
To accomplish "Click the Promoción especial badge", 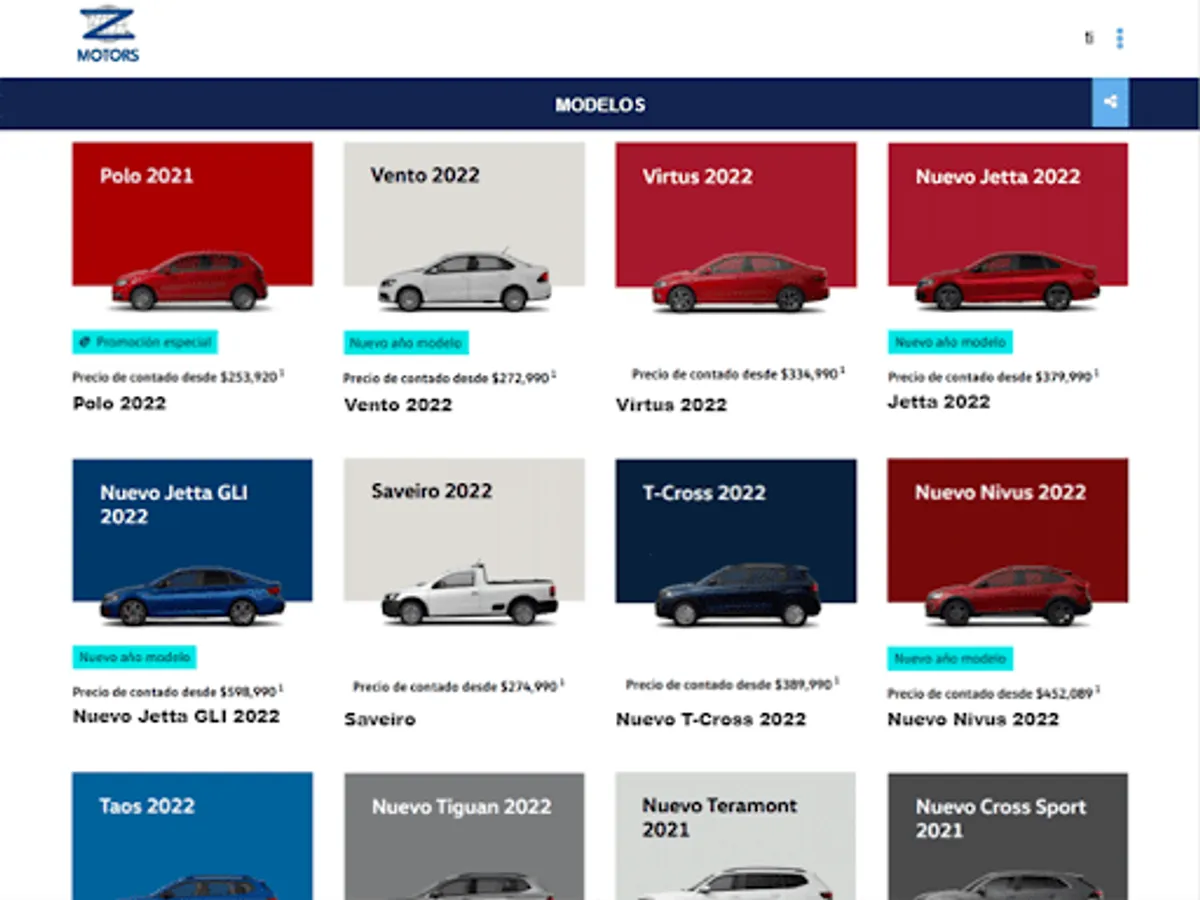I will [145, 342].
